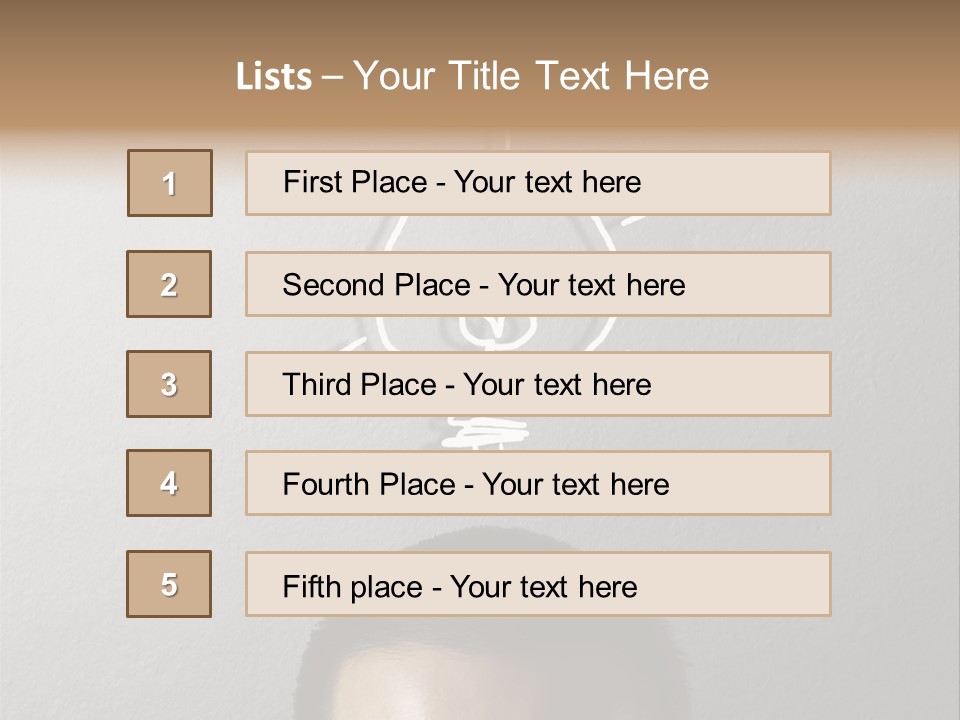This screenshot has height=720, width=960.
Task: Click the 'Fifth place' words
Action: pos(351,586)
